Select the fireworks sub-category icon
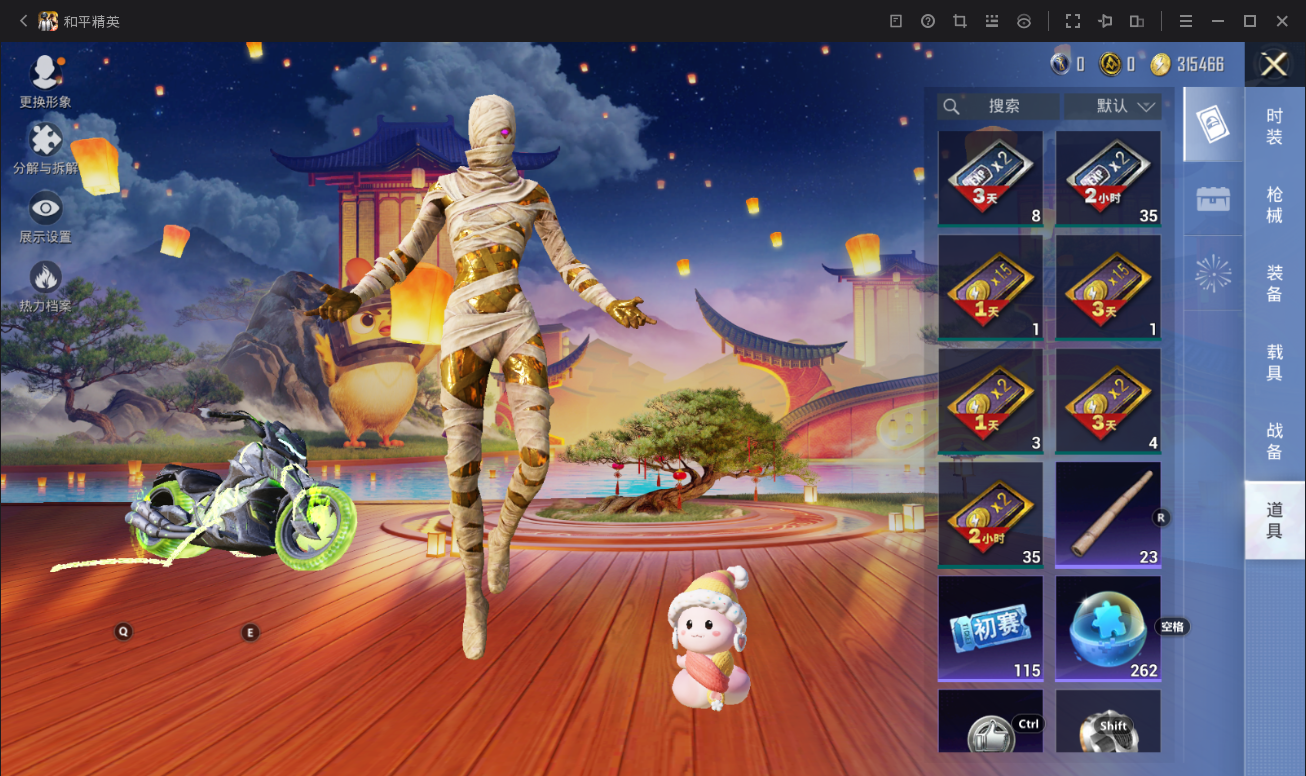The image size is (1306, 776). pyautogui.click(x=1213, y=273)
